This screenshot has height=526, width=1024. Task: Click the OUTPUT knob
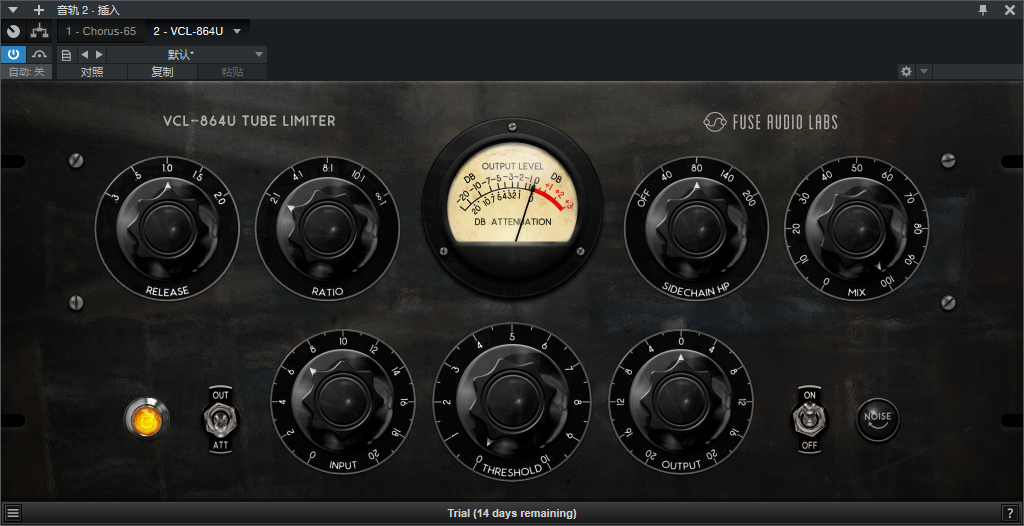(x=681, y=400)
